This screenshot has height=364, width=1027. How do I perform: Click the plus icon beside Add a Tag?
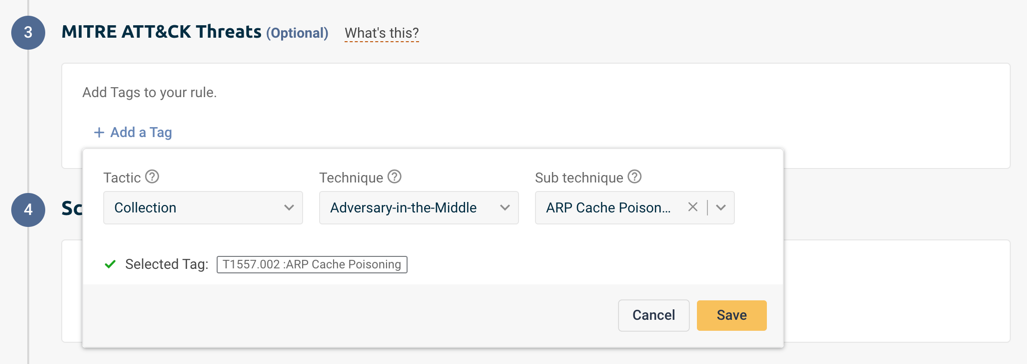pyautogui.click(x=99, y=133)
